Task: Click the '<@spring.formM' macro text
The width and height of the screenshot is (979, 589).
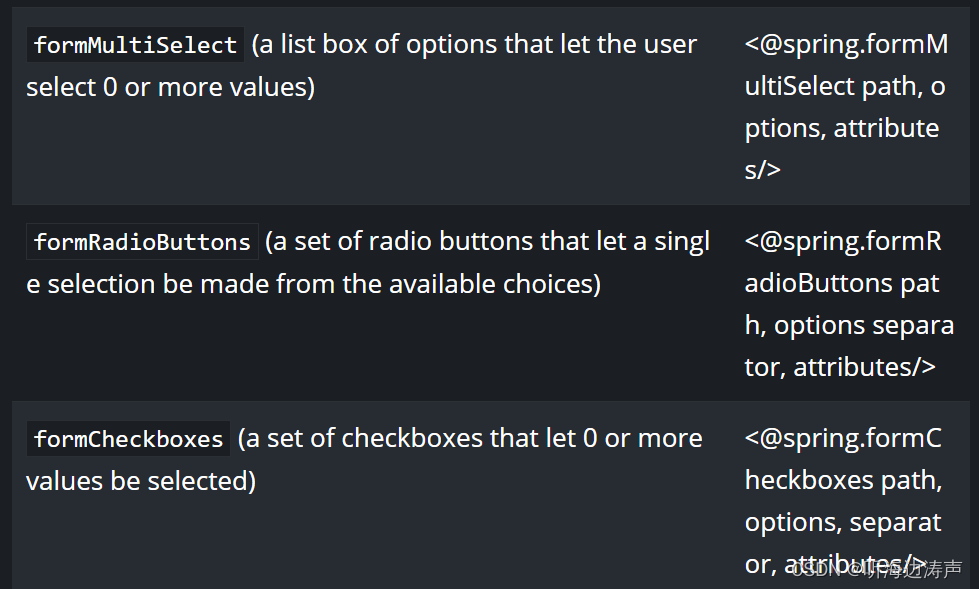Action: 846,44
